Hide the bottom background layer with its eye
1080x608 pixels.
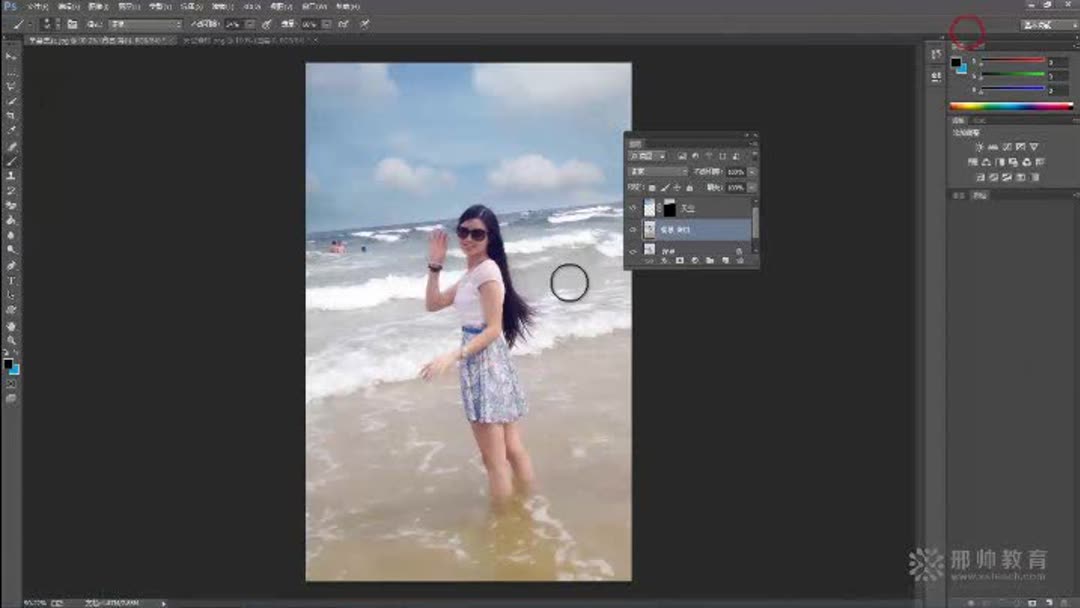632,250
